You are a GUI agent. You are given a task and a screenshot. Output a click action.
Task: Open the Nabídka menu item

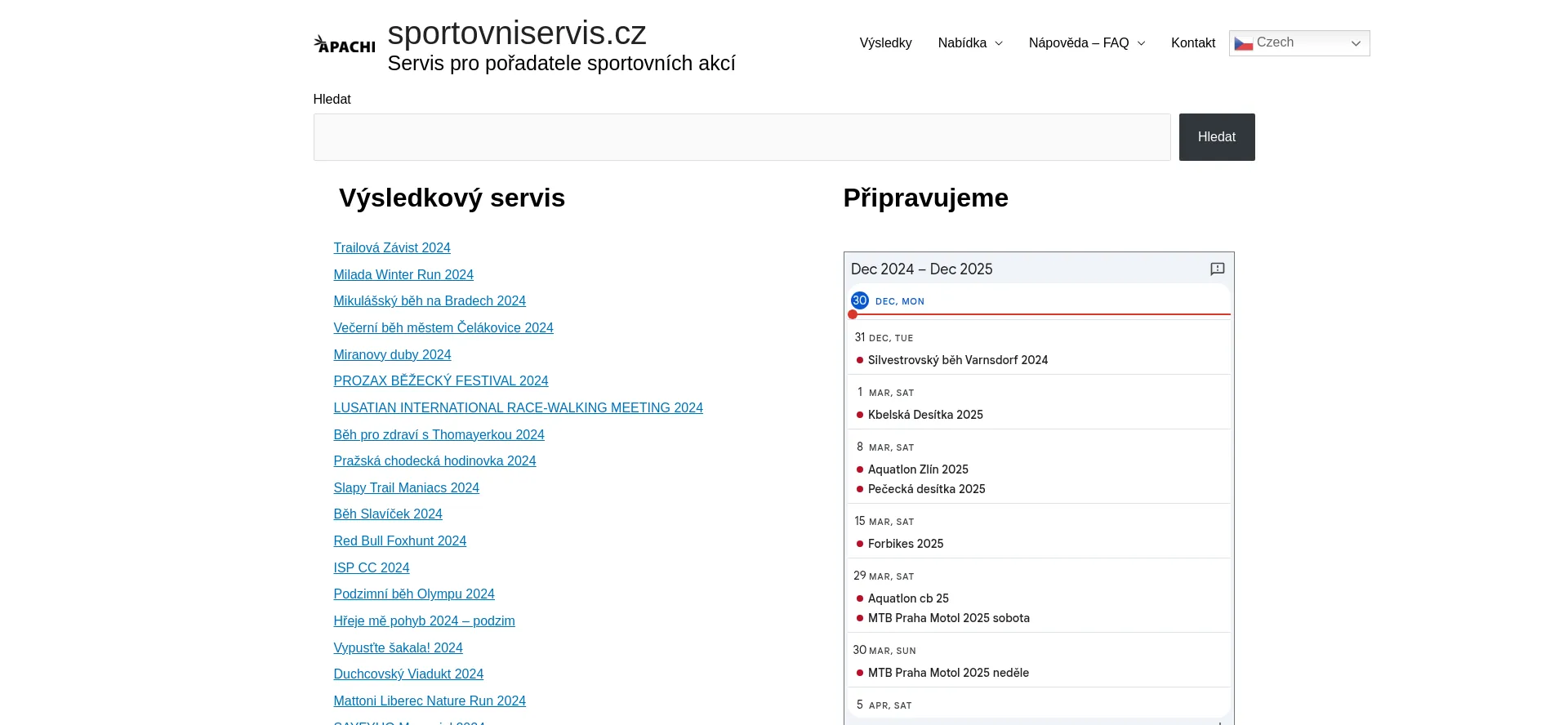coord(962,43)
